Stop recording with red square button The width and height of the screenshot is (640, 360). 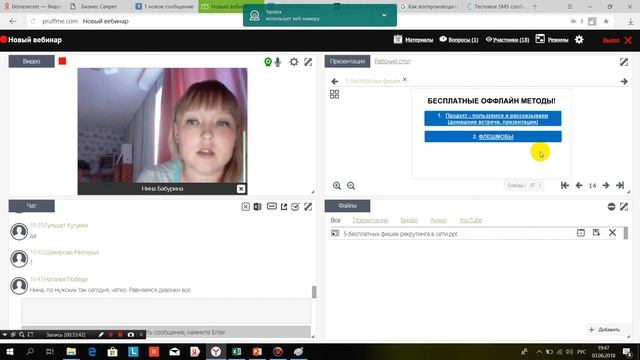tap(62, 61)
